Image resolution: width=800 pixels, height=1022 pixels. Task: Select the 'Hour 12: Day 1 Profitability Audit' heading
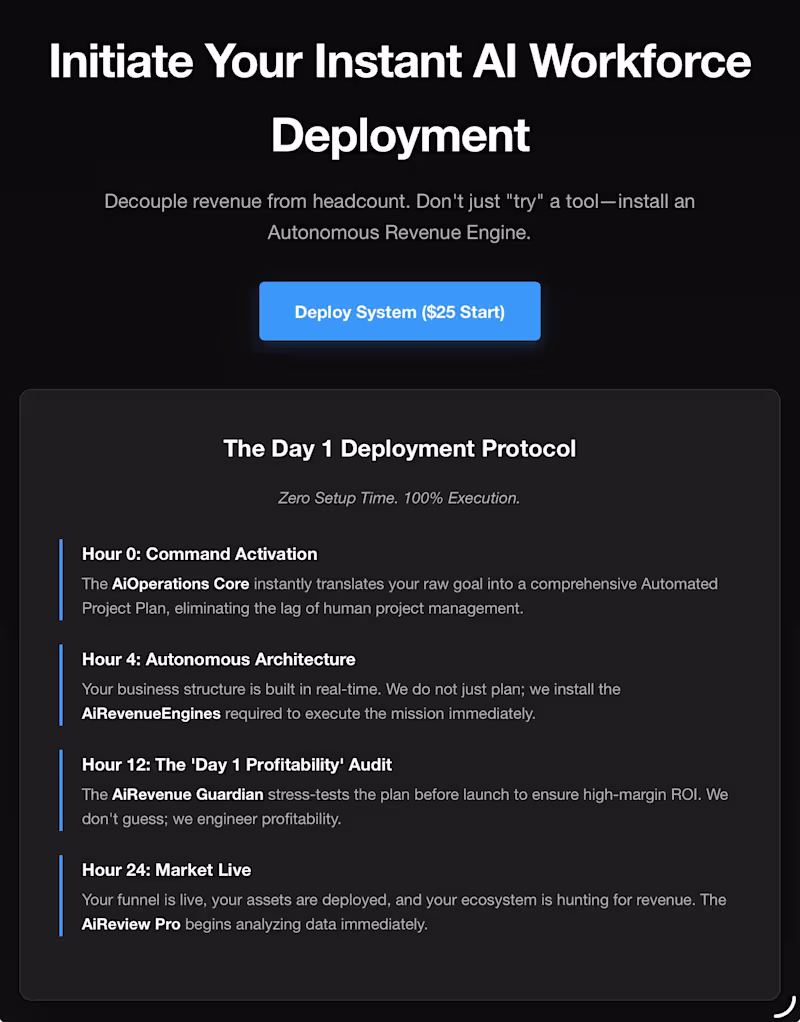[237, 764]
